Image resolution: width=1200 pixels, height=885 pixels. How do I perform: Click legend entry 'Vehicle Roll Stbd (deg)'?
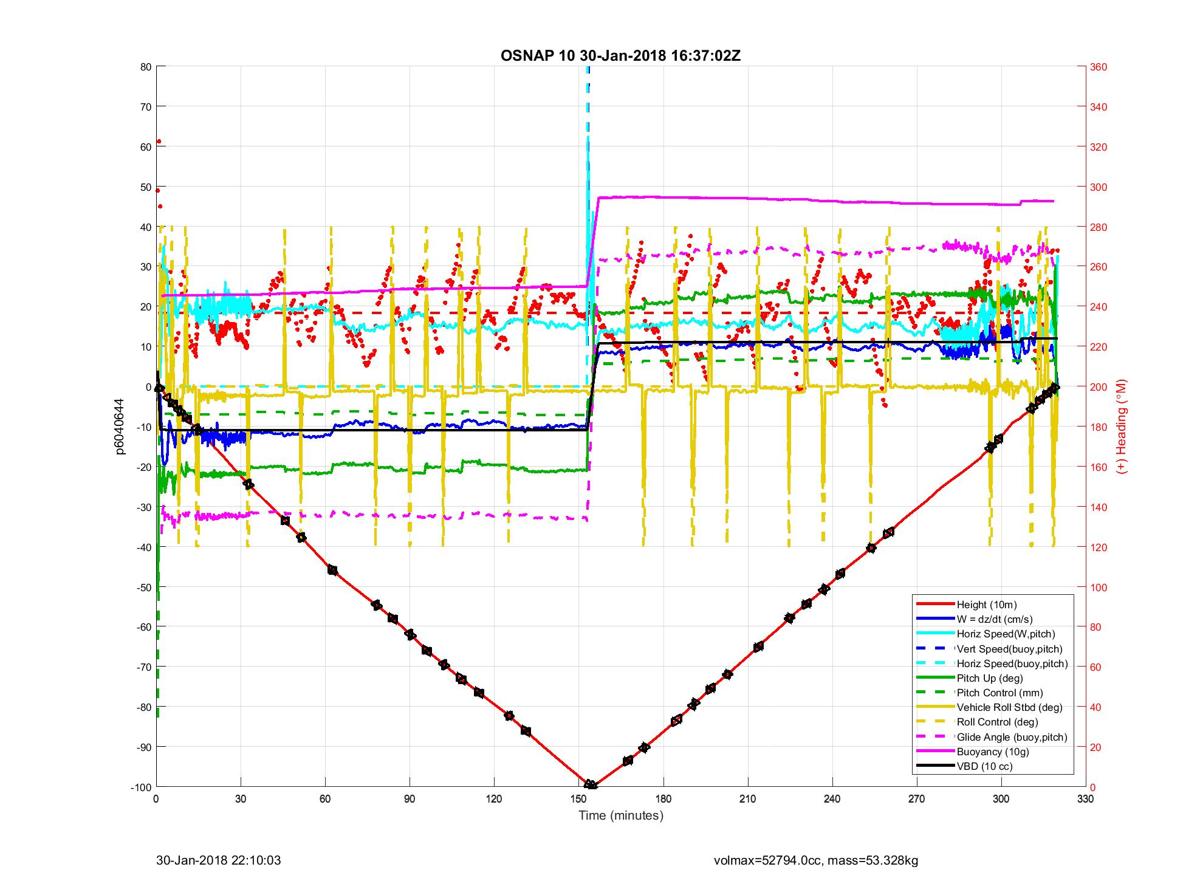[x=1010, y=707]
